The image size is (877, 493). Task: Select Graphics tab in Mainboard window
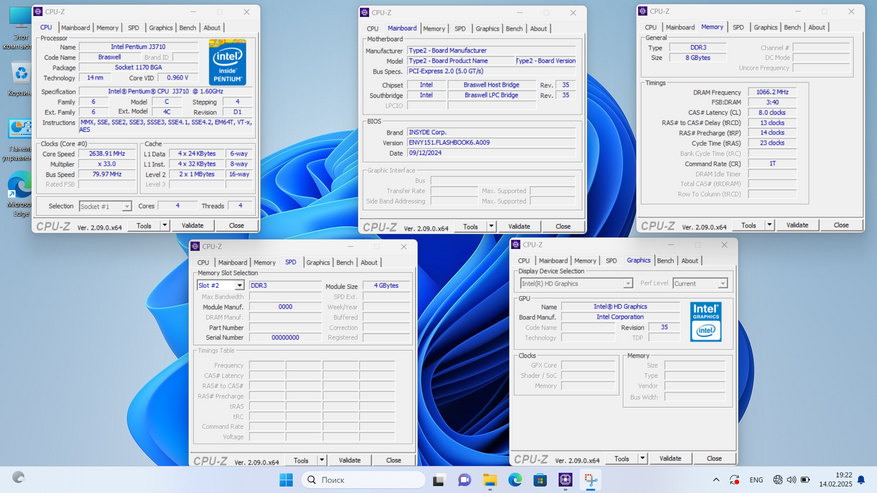pos(487,29)
